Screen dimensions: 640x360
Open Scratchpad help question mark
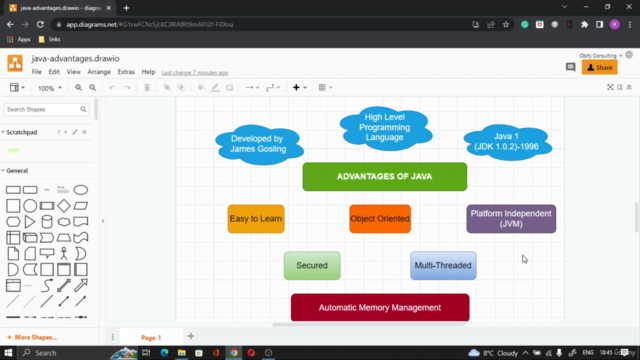tap(58, 132)
